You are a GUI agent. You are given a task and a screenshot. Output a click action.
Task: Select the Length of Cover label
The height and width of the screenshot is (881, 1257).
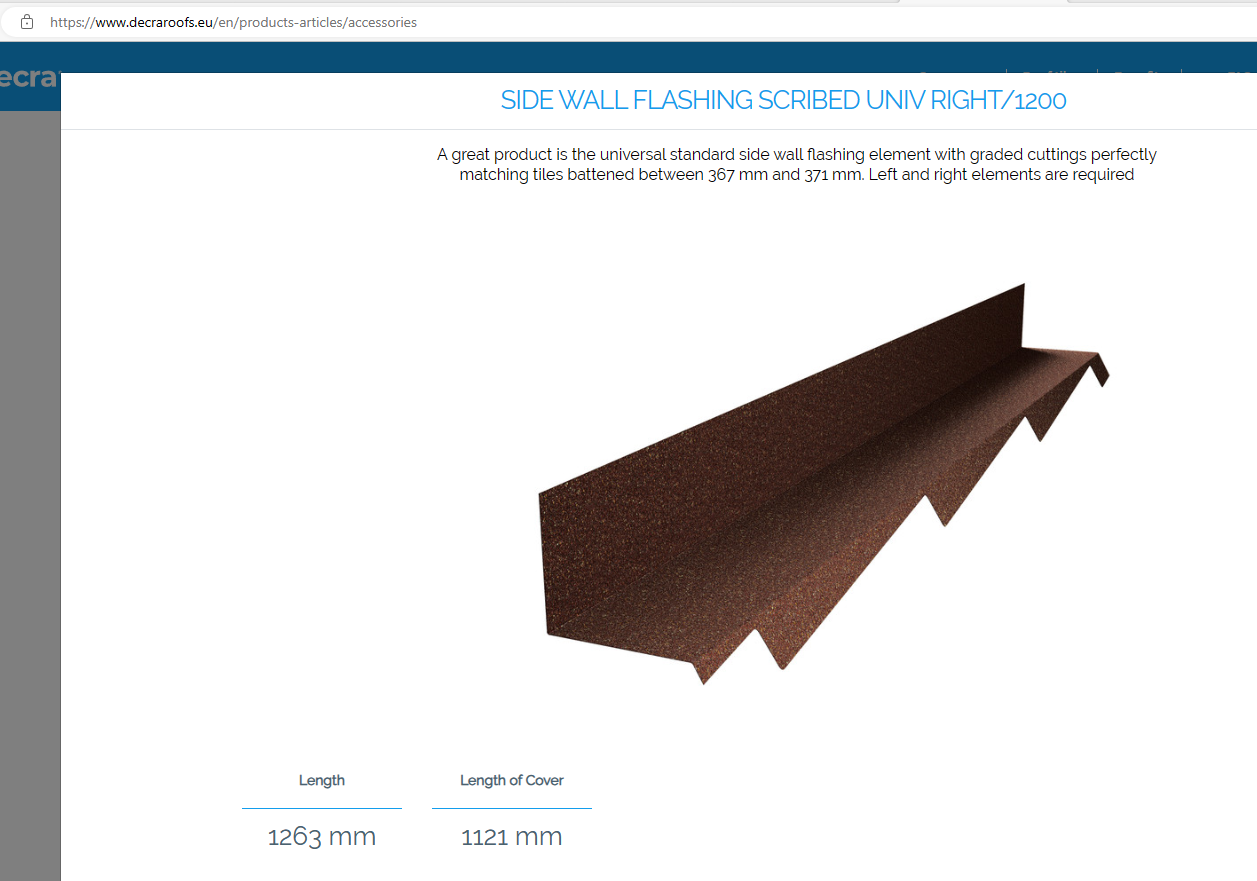511,780
